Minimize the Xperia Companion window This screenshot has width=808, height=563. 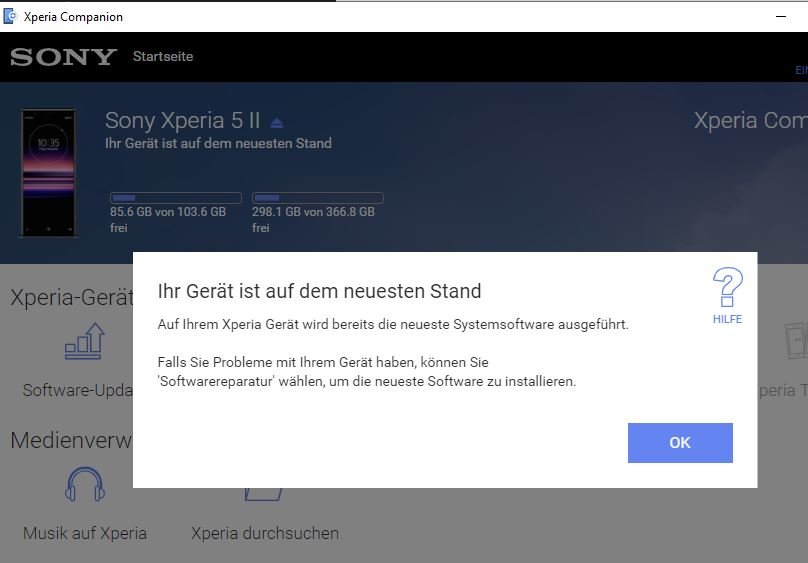click(x=781, y=16)
